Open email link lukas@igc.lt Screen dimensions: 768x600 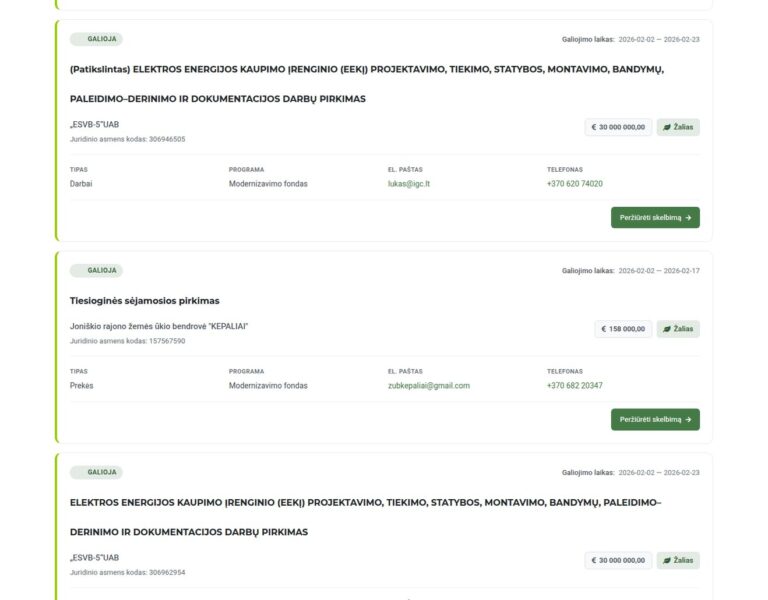point(408,184)
